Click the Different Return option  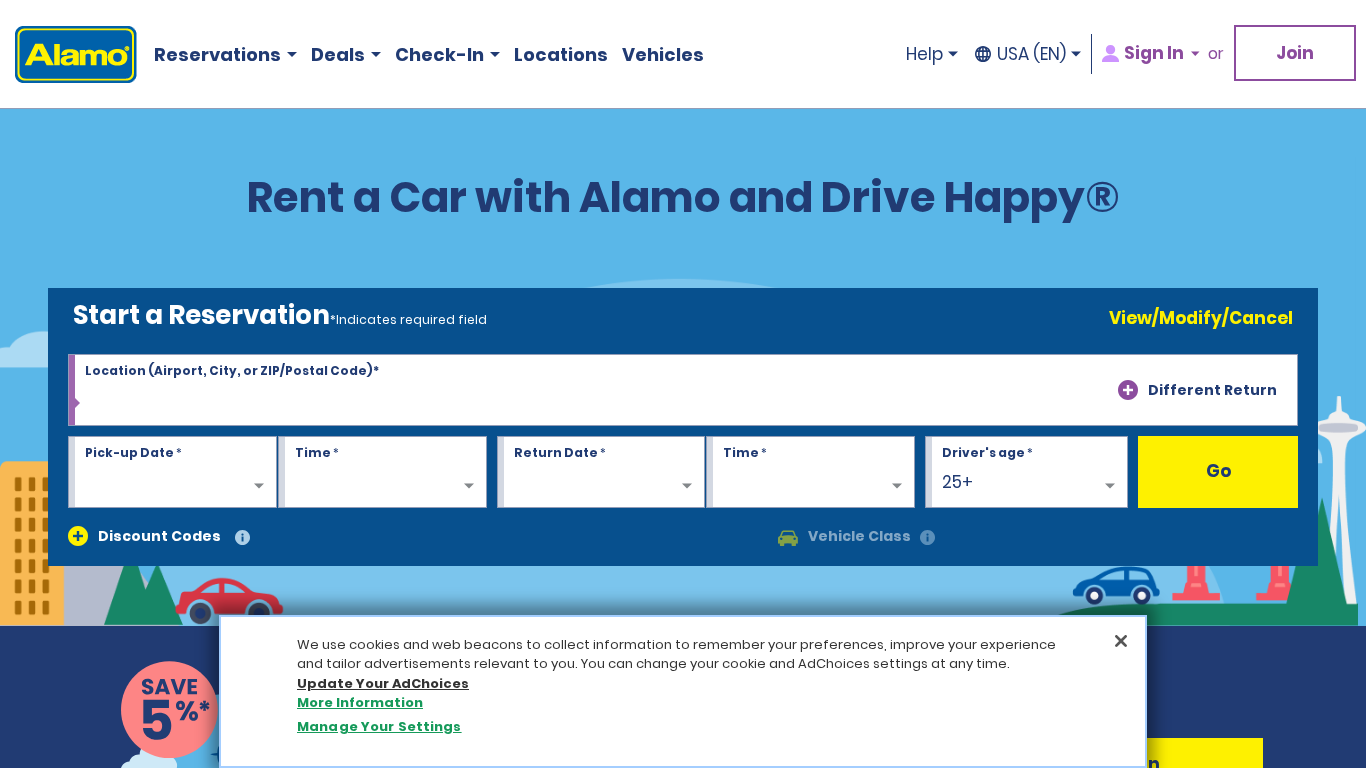coord(1197,390)
